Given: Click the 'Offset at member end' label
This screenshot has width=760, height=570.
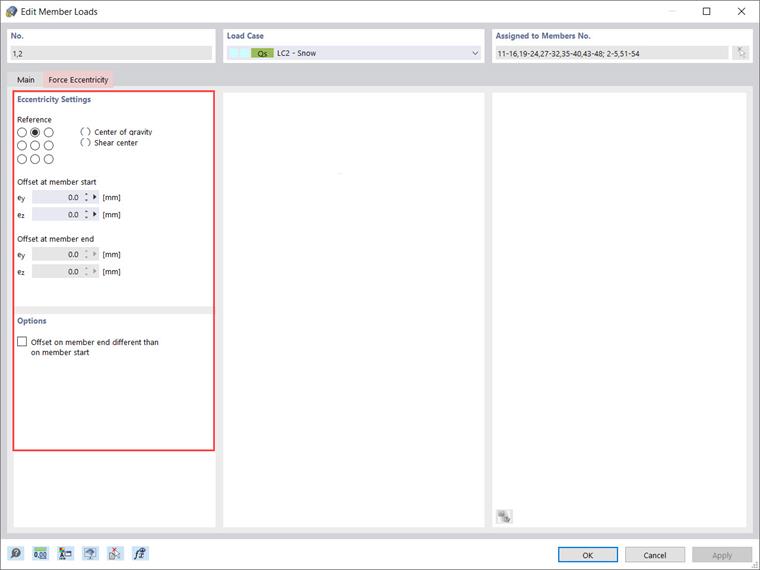Looking at the screenshot, I should click(55, 239).
